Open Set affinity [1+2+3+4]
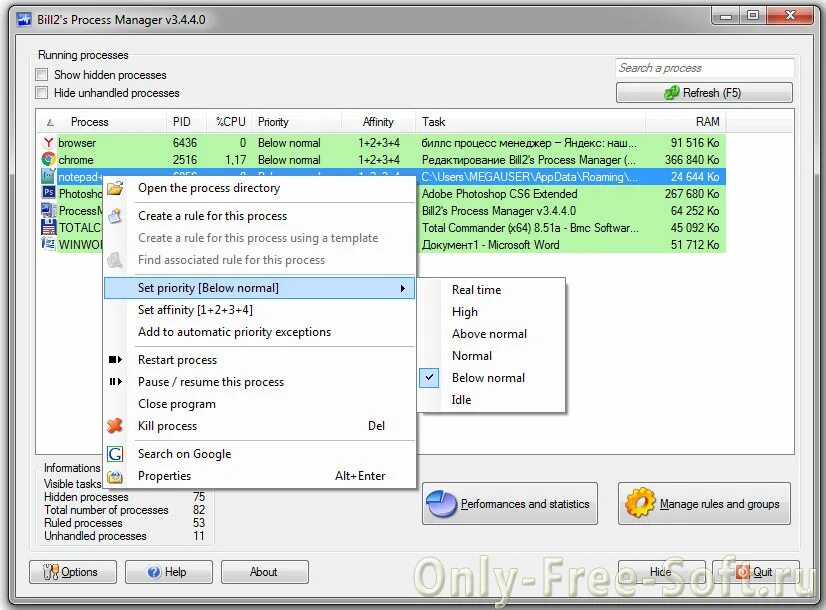Image resolution: width=826 pixels, height=610 pixels. pos(195,310)
